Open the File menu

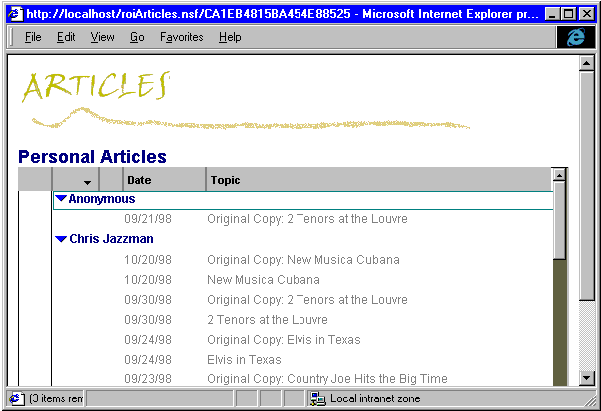(33, 37)
